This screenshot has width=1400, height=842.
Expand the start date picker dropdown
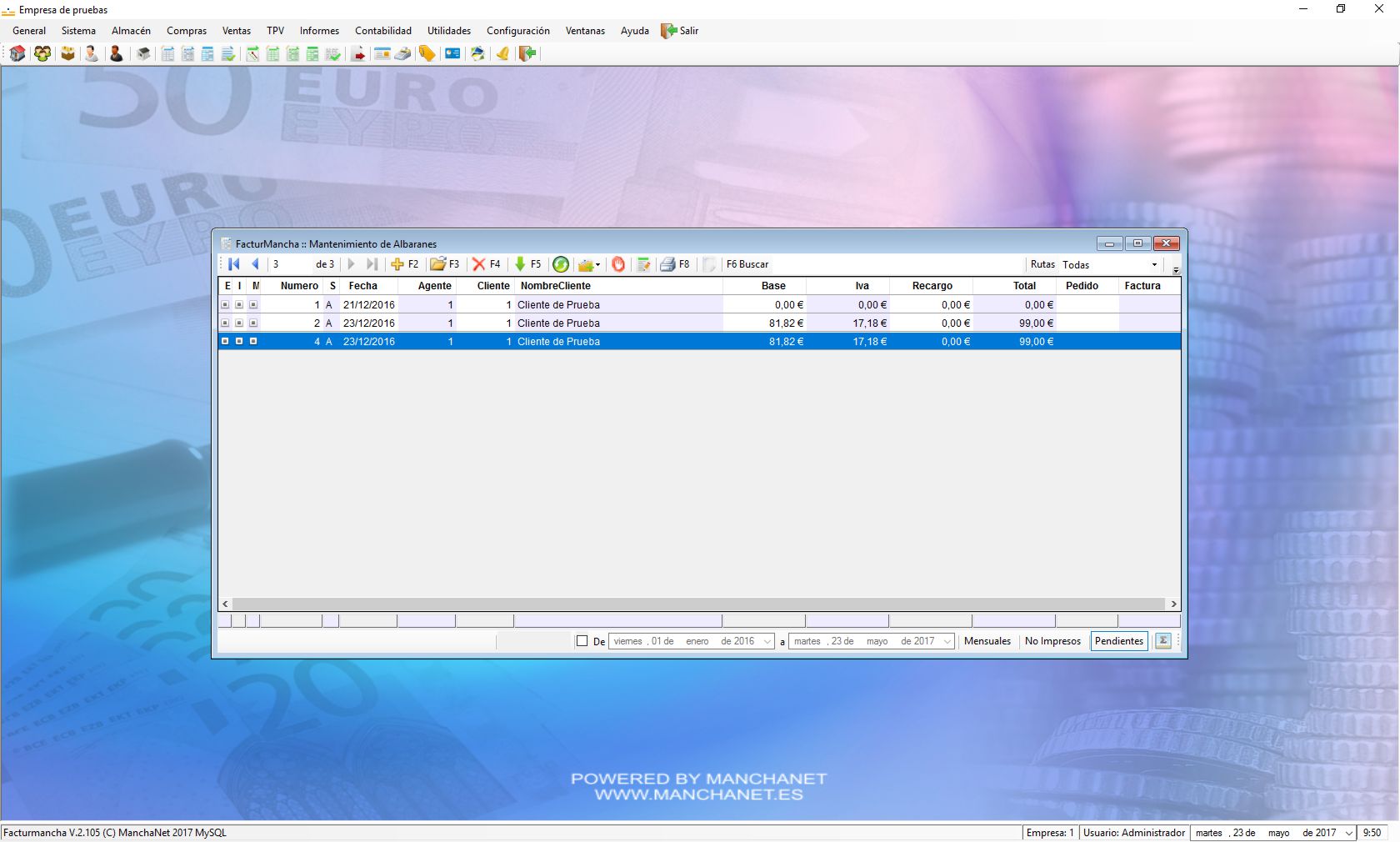coord(767,642)
